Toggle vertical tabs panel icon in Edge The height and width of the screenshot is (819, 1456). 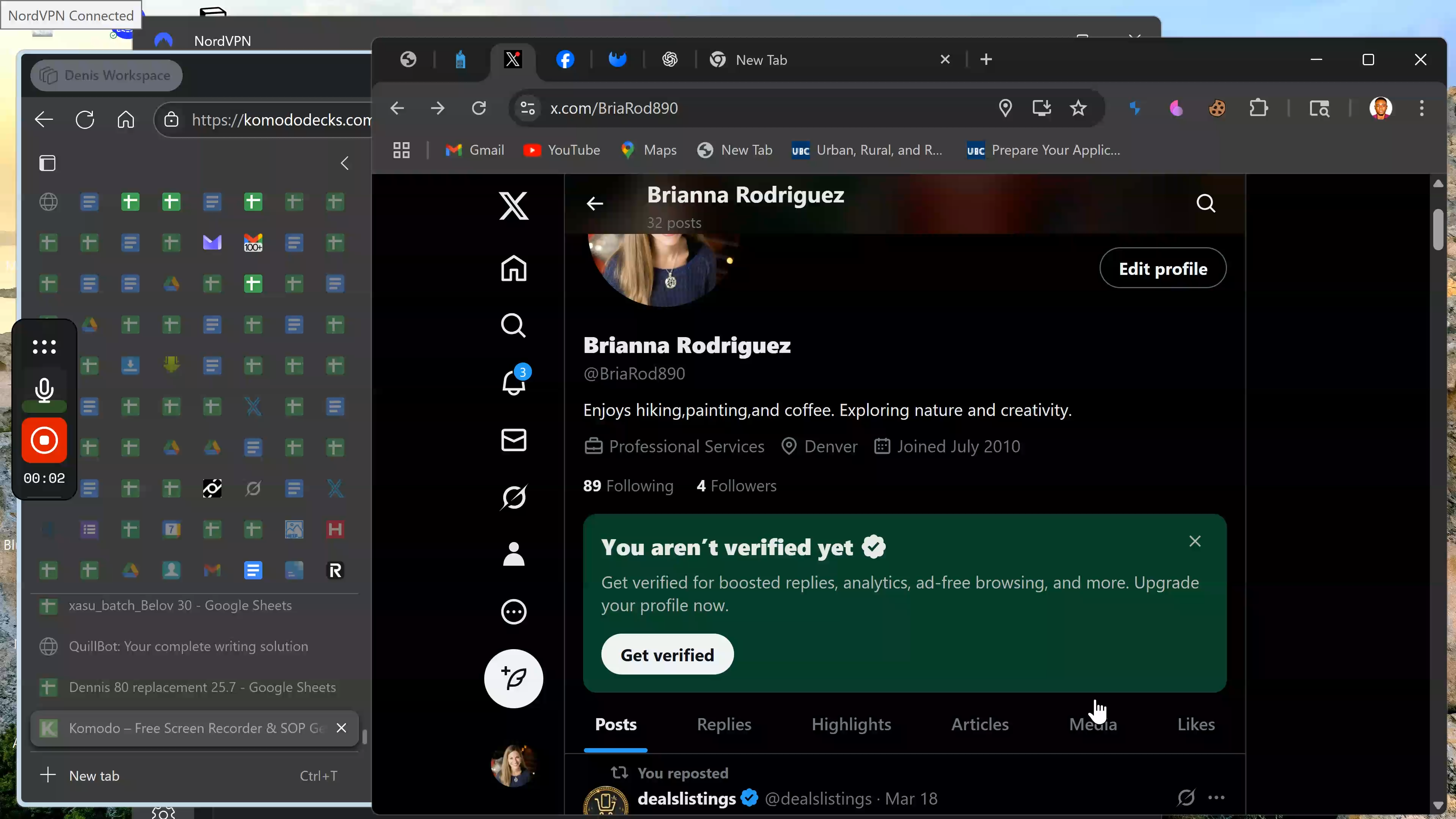point(47,163)
